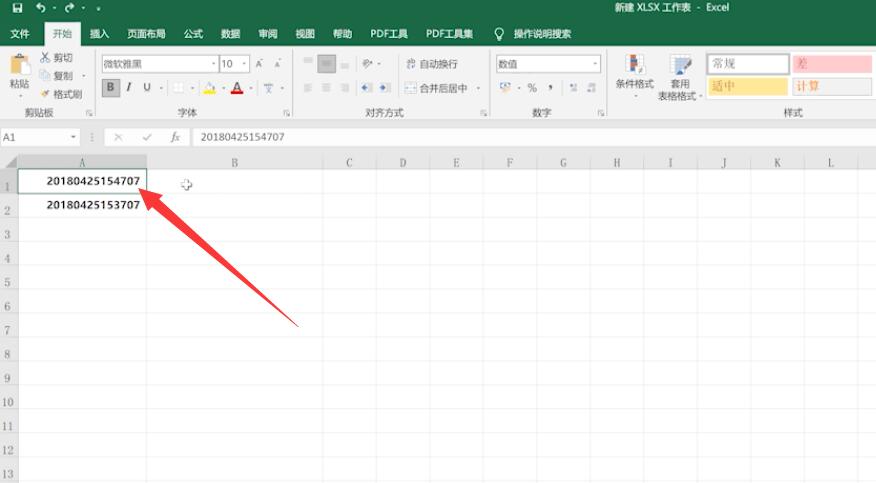Viewport: 876px width, 483px height.
Task: Click the red Font Color A
Action: click(237, 88)
